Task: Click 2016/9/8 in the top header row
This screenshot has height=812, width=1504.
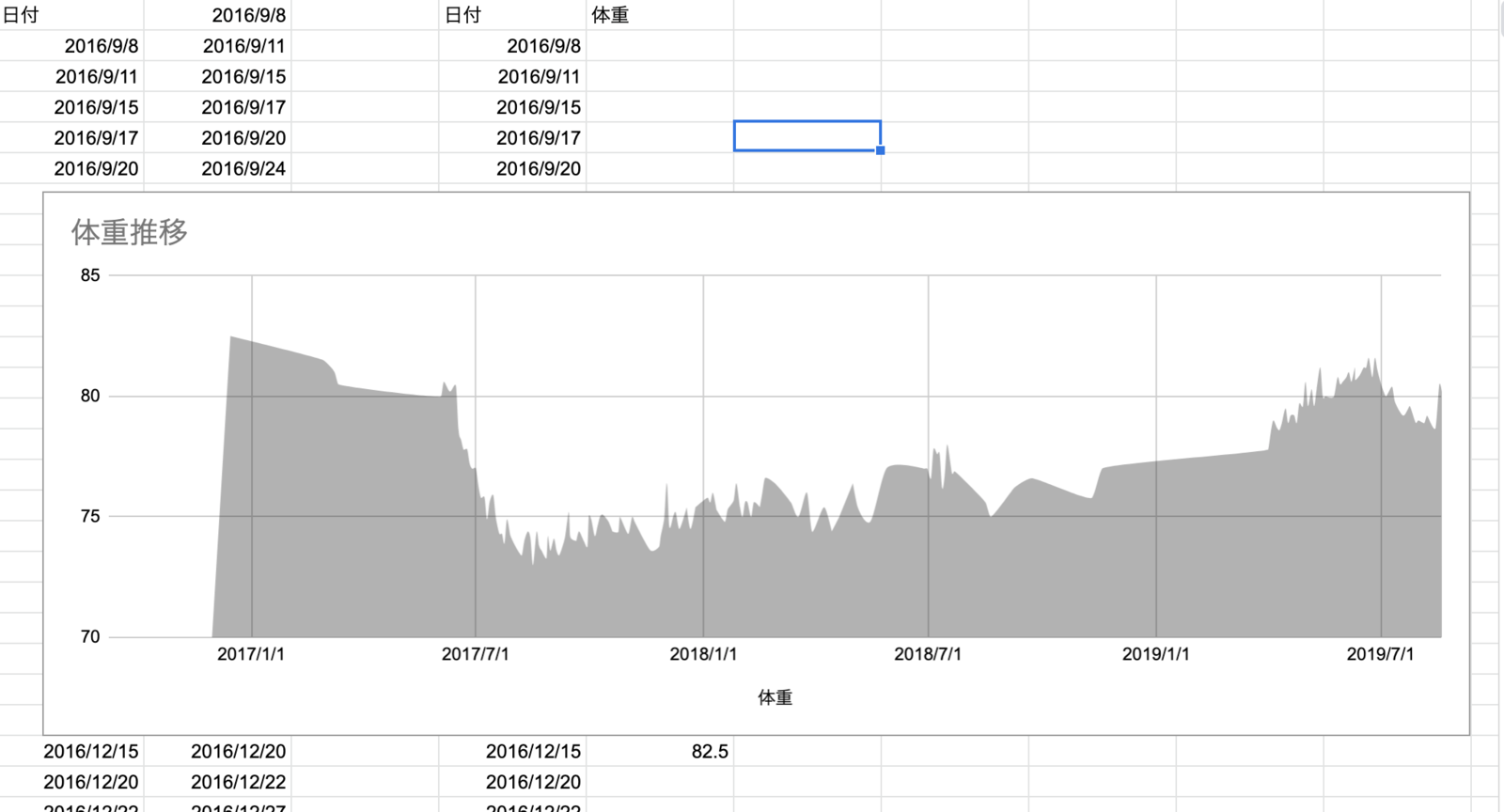Action: tap(217, 15)
